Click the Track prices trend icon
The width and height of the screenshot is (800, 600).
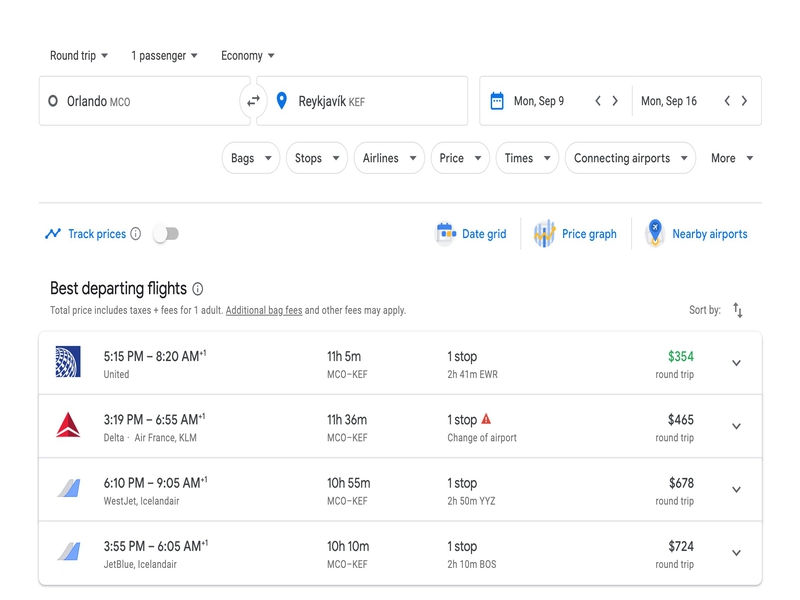coord(53,234)
